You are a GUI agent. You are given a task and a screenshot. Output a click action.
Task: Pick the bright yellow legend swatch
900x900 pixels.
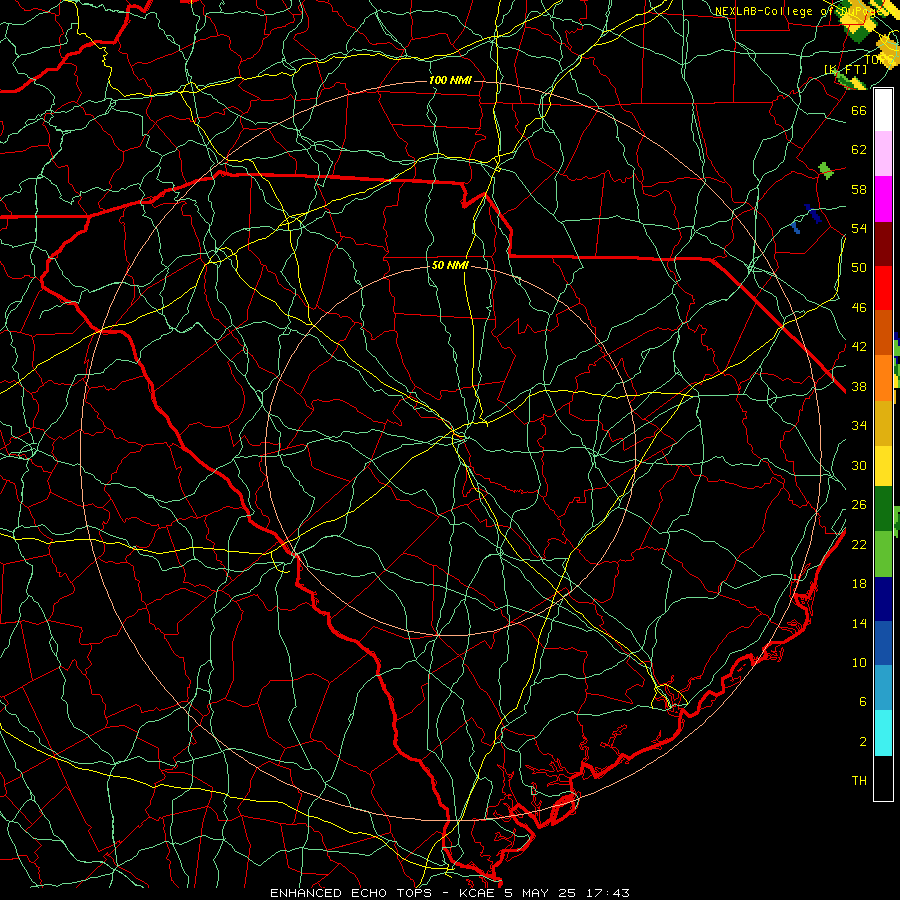pyautogui.click(x=883, y=466)
